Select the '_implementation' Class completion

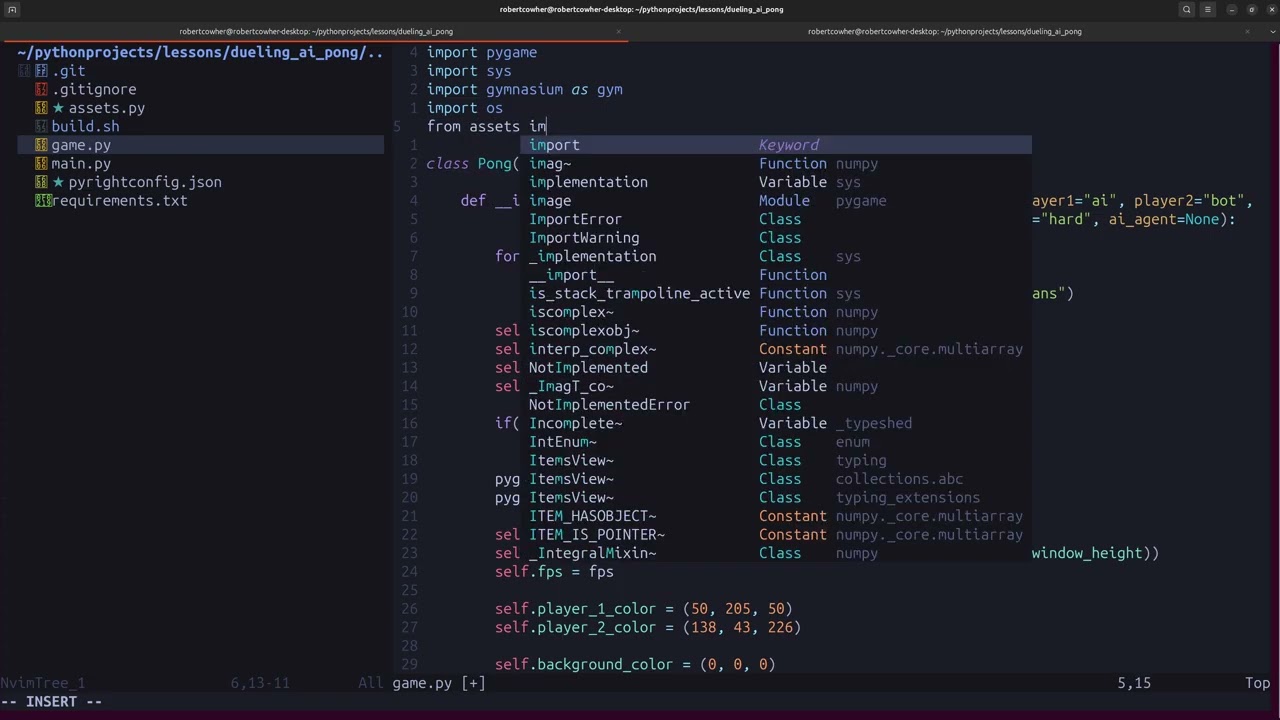(x=775, y=256)
